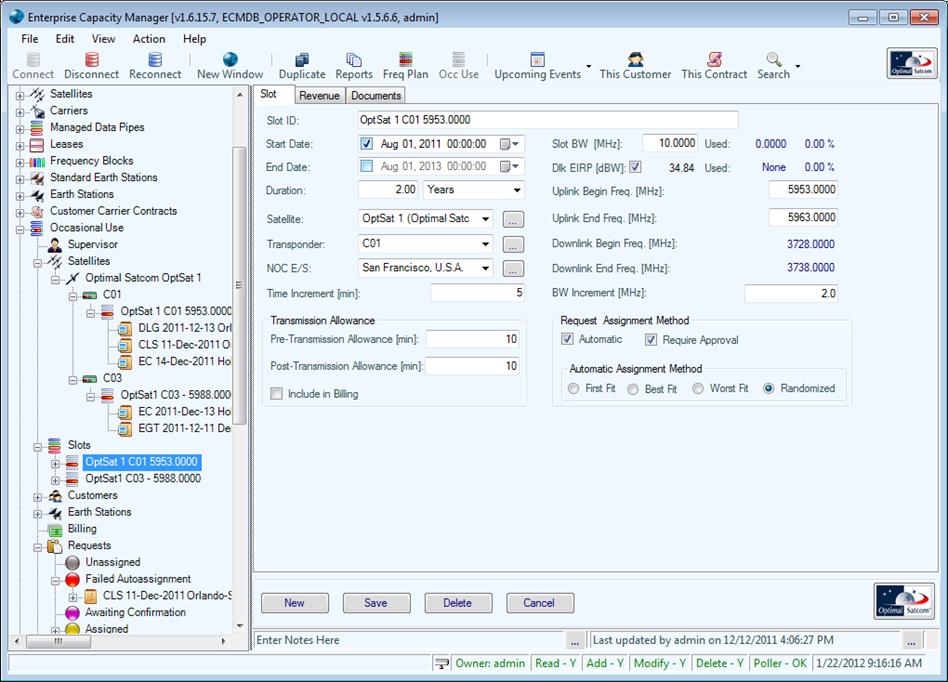Click the Frequency Blocks tree icon
The image size is (948, 682).
37,161
